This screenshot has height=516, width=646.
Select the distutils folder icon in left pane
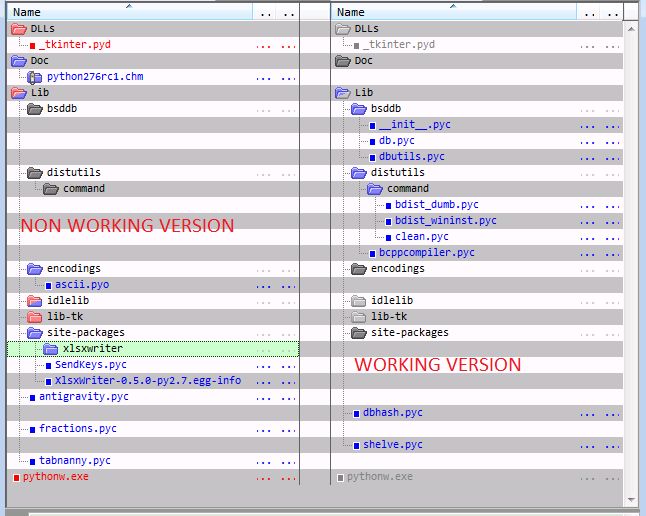click(x=35, y=173)
